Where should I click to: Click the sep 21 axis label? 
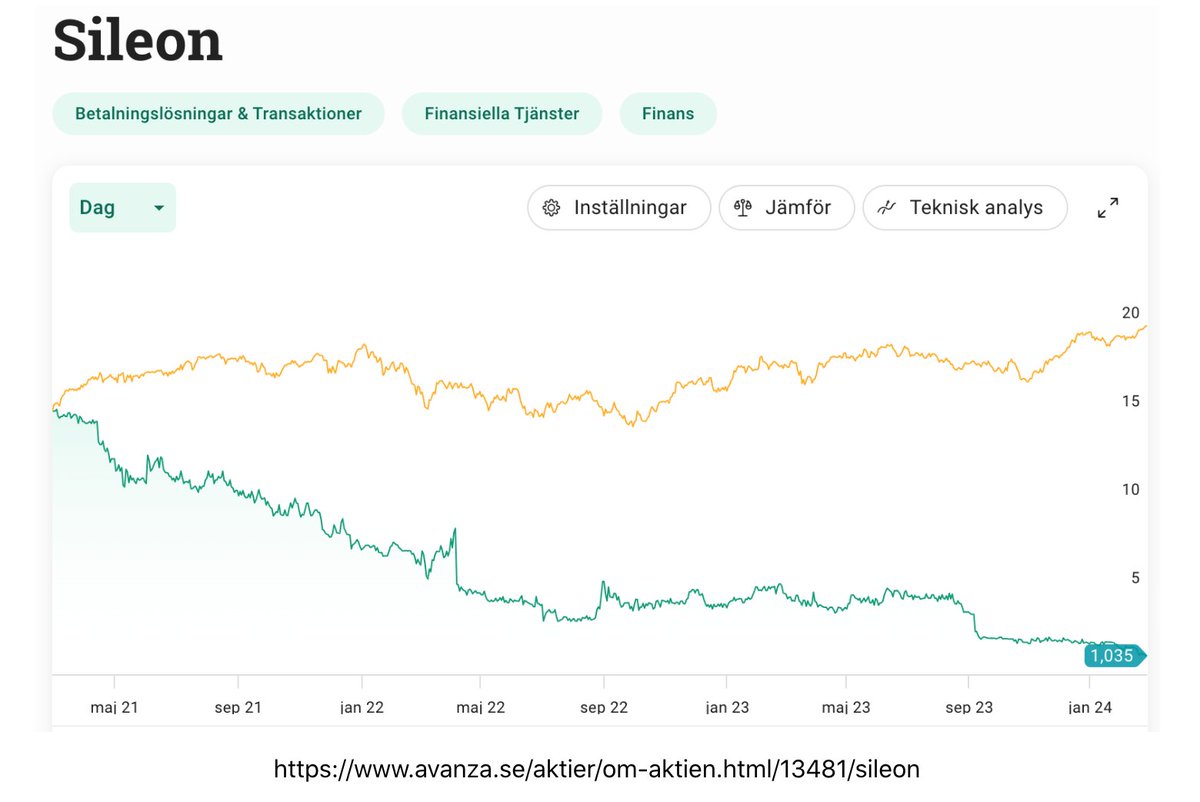coord(238,707)
